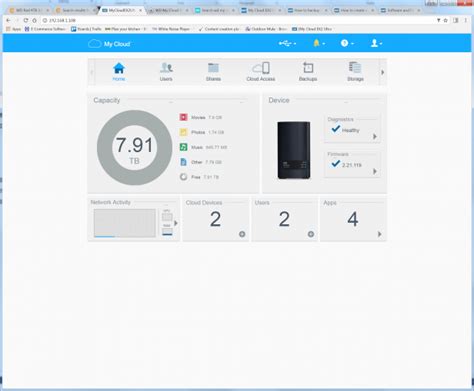The image size is (474, 391).
Task: Open the My Cloud EX2 Ultra bookmark
Action: (312, 29)
